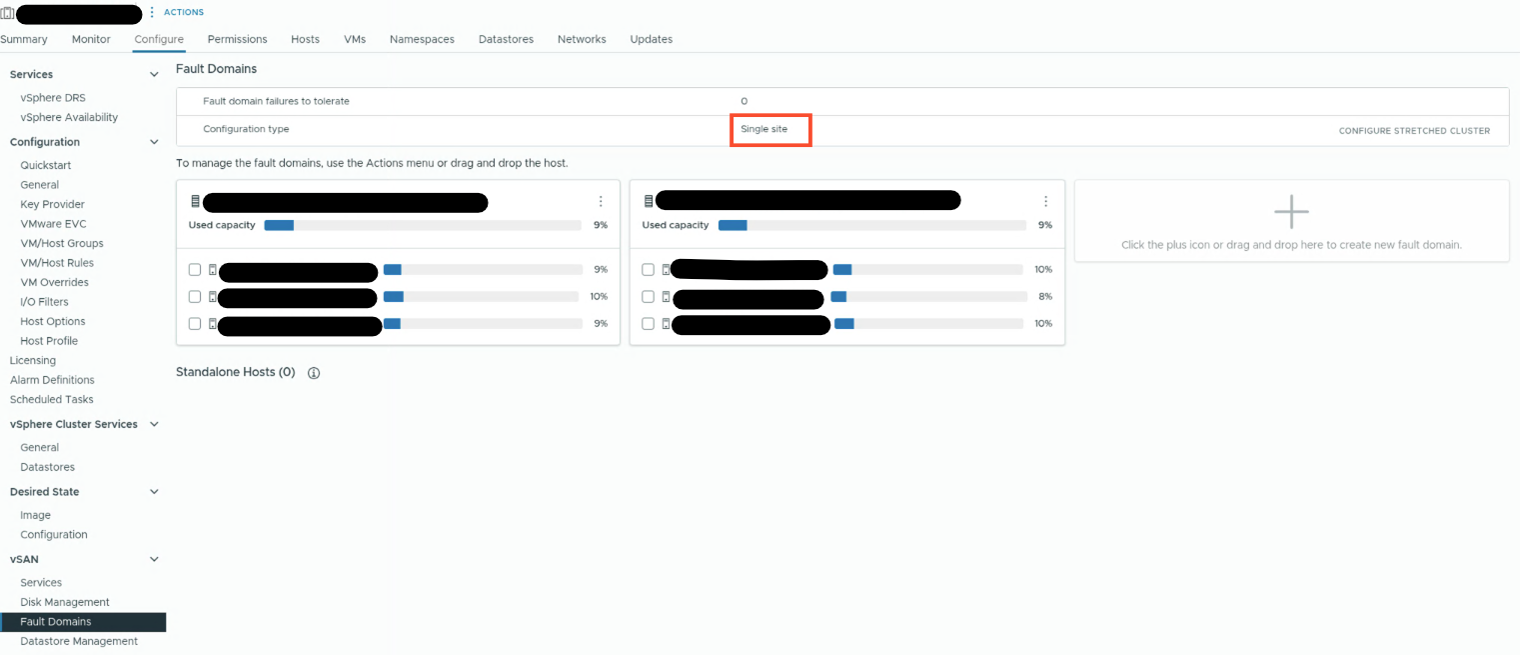Open the left fault domain's three-dot menu

[600, 201]
